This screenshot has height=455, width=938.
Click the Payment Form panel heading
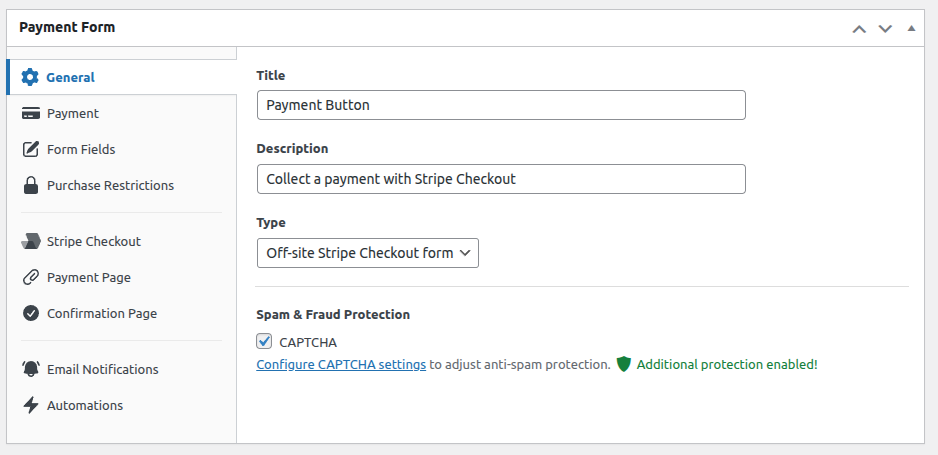click(67, 28)
